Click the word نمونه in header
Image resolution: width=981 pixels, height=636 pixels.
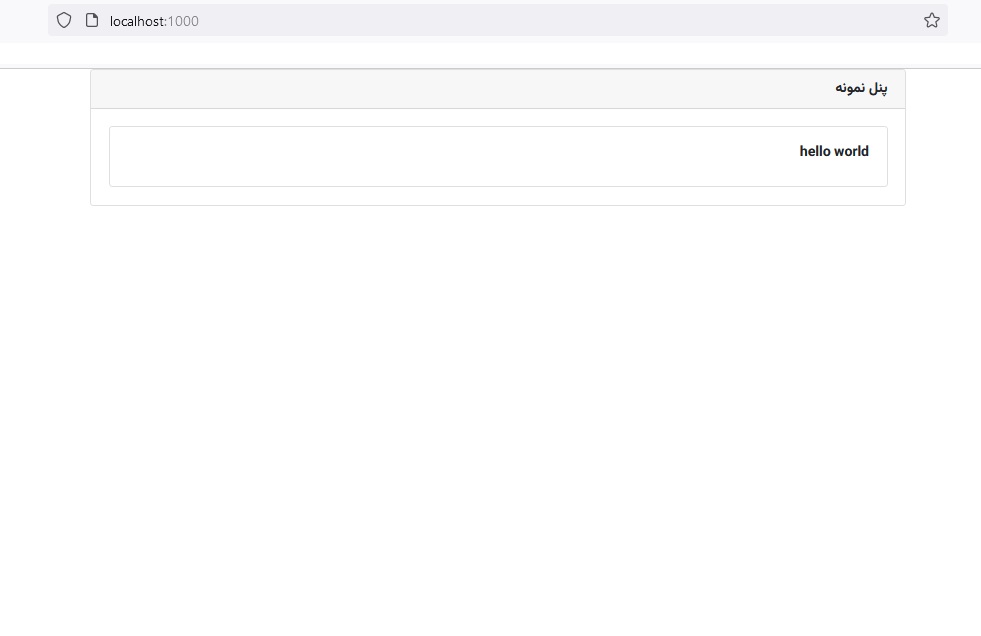click(849, 88)
